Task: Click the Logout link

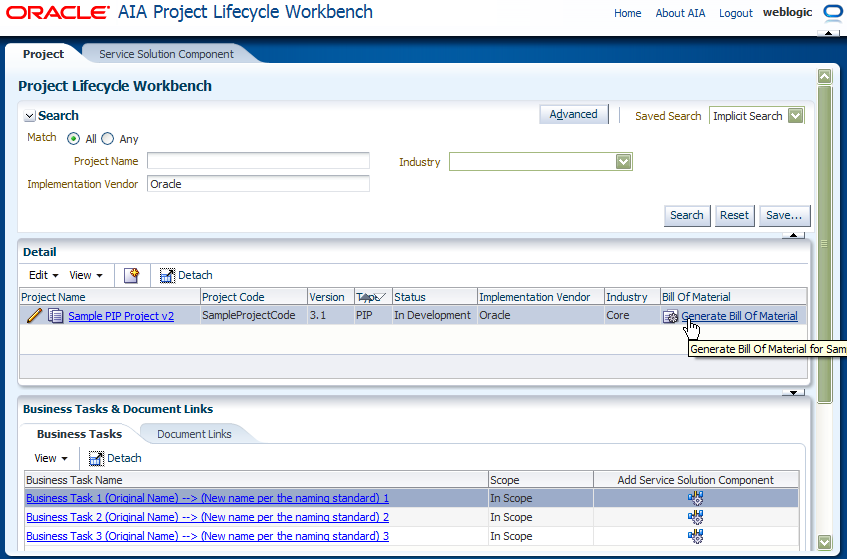Action: (736, 13)
